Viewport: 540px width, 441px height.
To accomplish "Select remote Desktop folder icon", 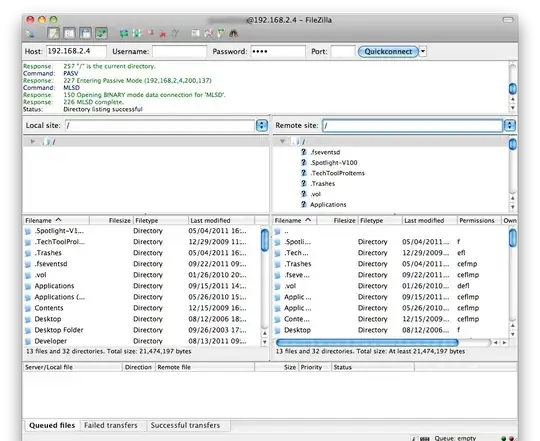I will pos(278,330).
